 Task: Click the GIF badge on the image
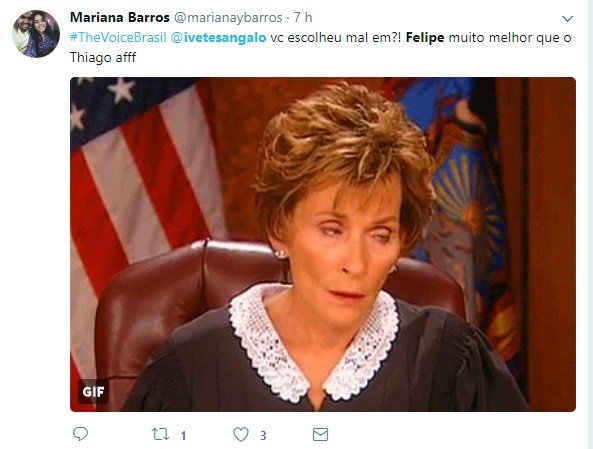[93, 392]
